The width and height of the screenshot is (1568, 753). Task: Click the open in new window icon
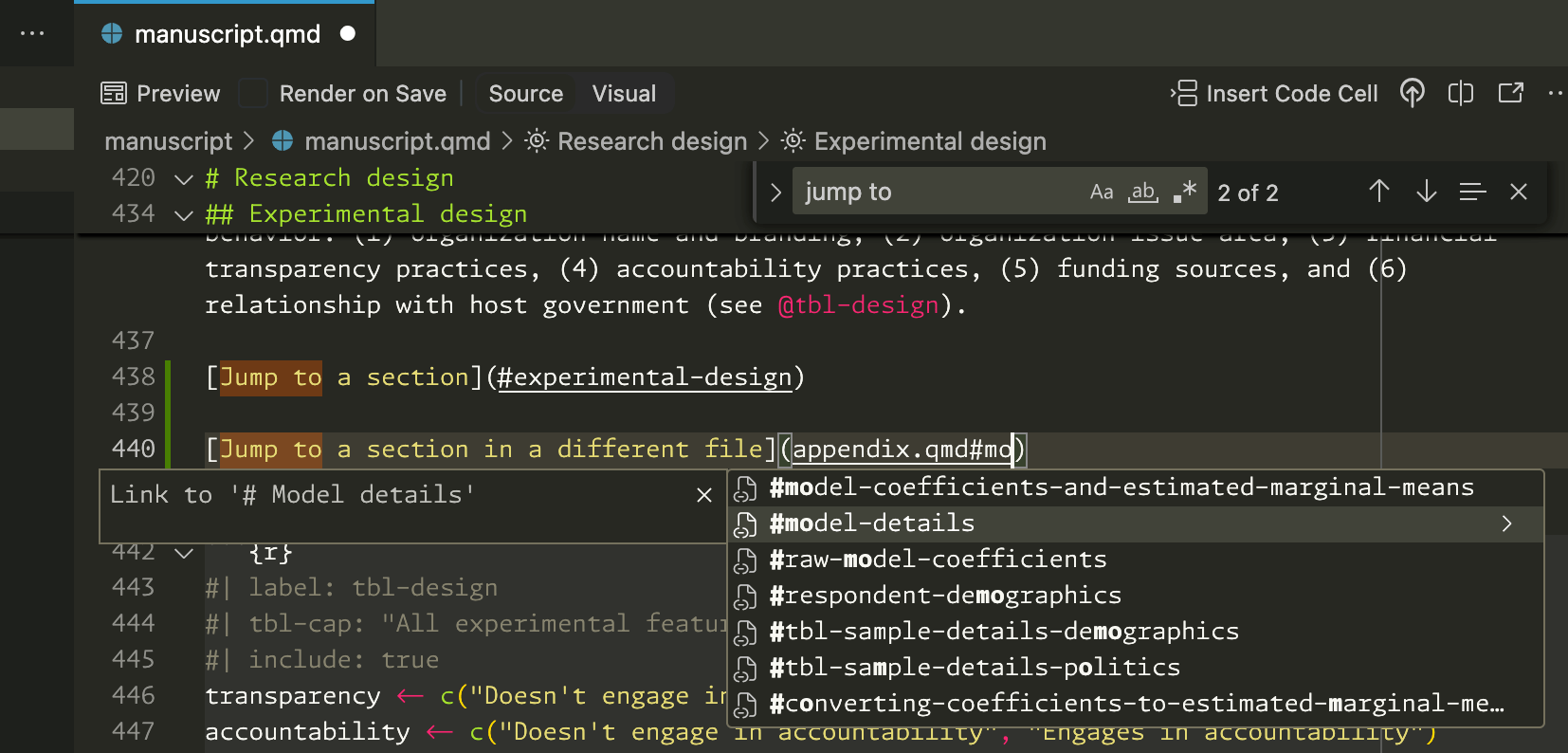click(1510, 93)
